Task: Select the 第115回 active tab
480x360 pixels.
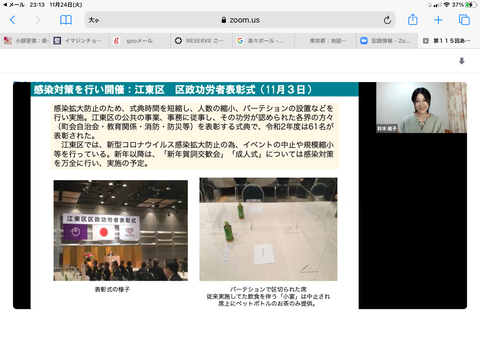Action: [449, 41]
